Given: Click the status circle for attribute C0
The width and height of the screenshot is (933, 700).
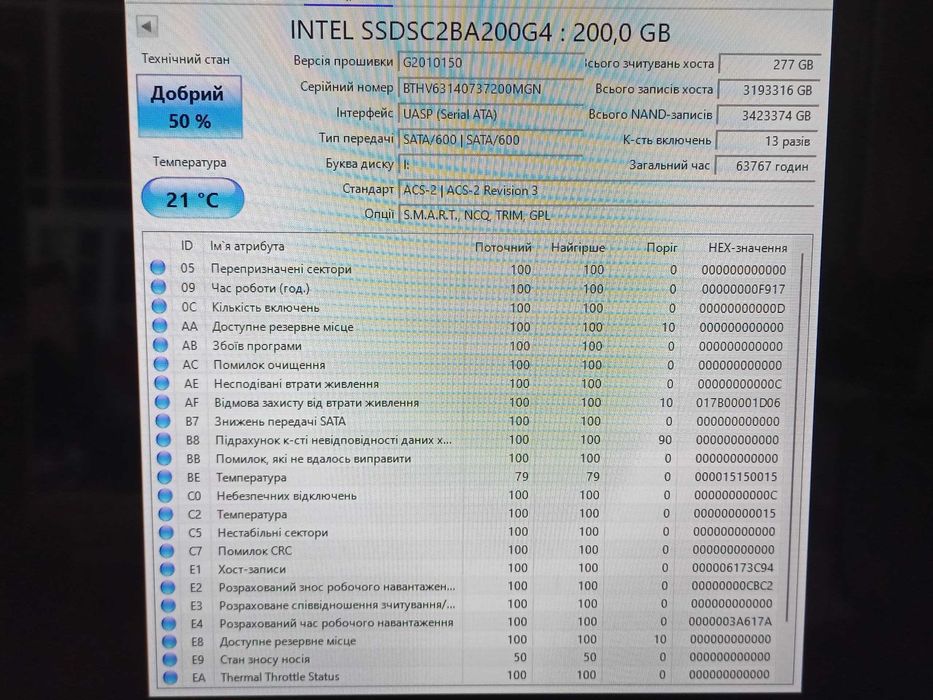Looking at the screenshot, I should [x=165, y=495].
